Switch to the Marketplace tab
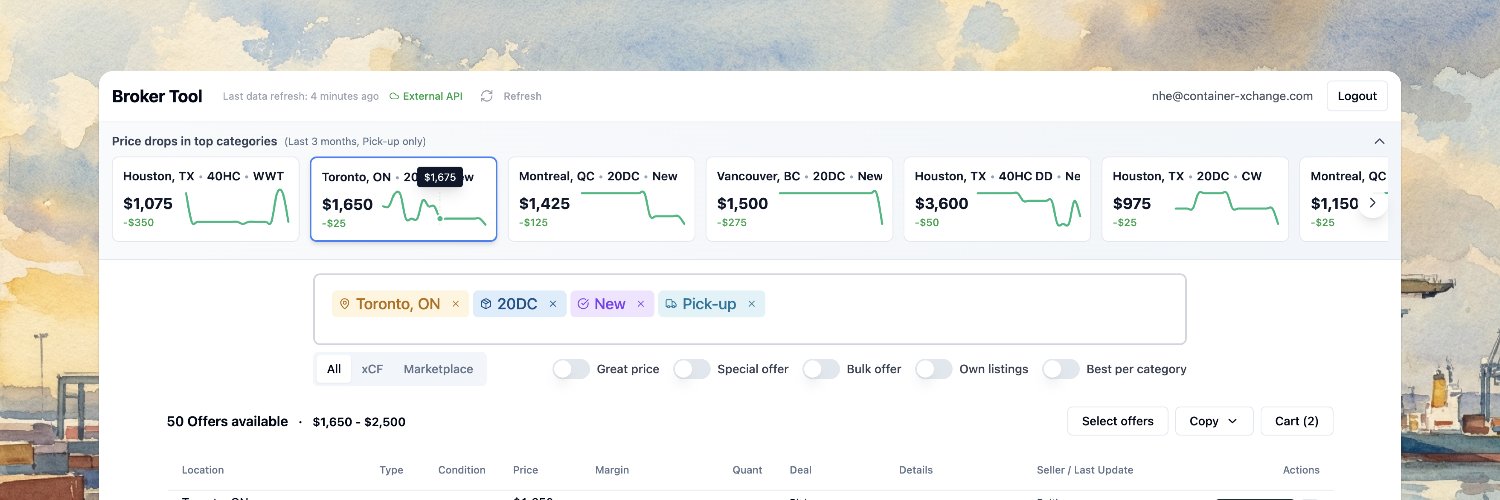This screenshot has width=1500, height=500. pyautogui.click(x=438, y=369)
